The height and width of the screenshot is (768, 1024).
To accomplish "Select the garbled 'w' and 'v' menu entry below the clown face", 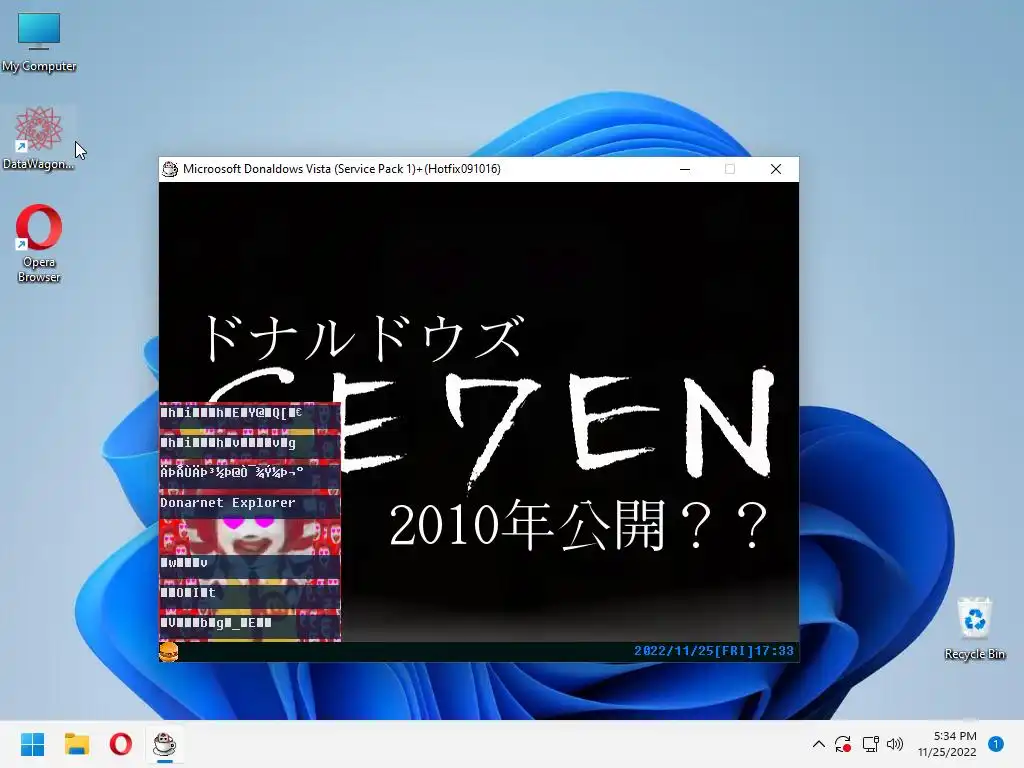I will 249,563.
